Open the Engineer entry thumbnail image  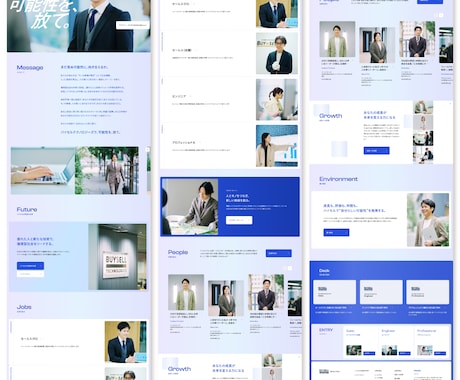point(389,350)
